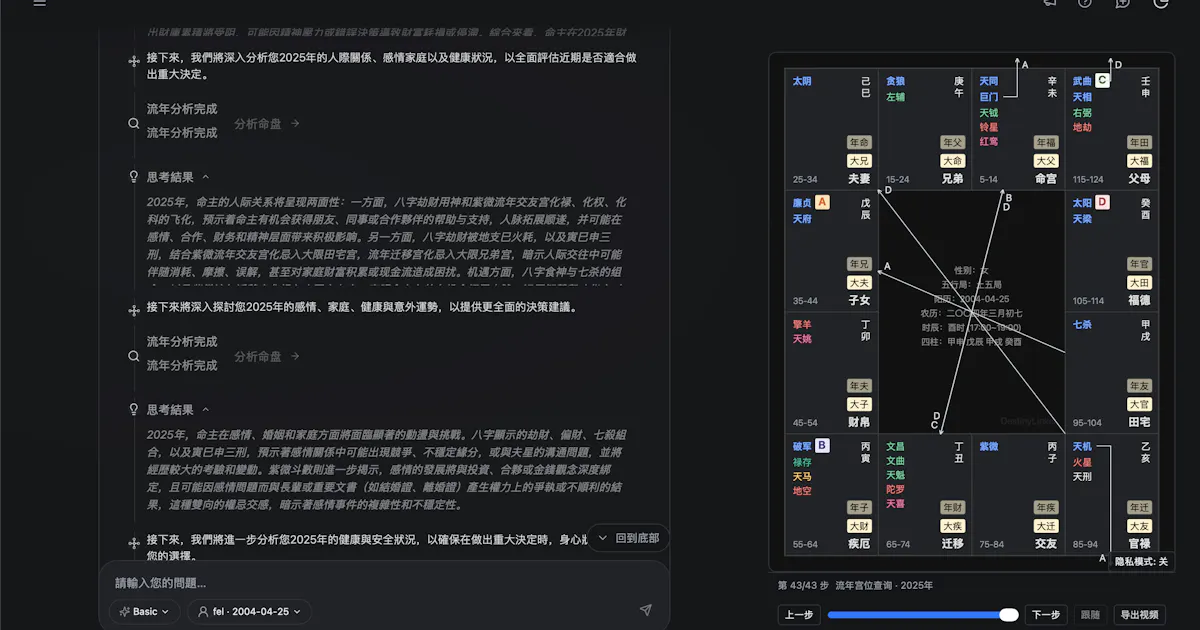Click the lightbulb icon beside first 思考結果
The image size is (1200, 630).
pyautogui.click(x=133, y=176)
